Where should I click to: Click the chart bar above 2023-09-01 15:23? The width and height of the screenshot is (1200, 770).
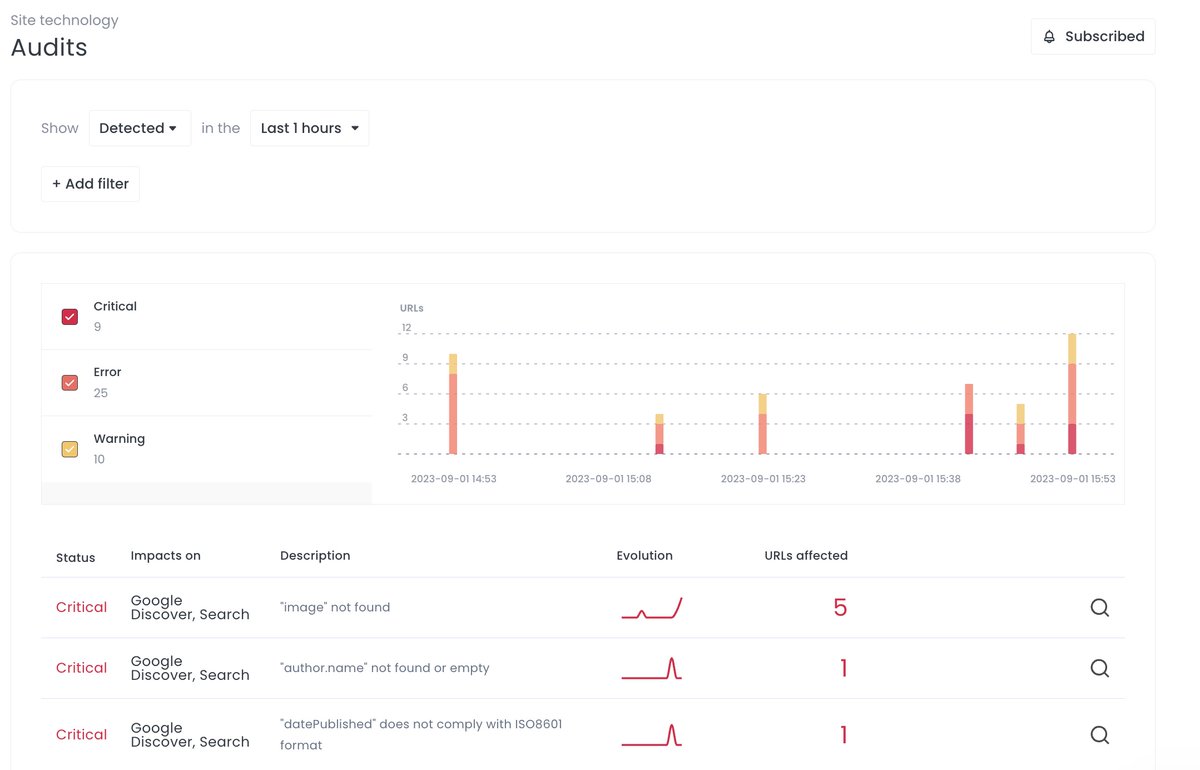[x=762, y=424]
